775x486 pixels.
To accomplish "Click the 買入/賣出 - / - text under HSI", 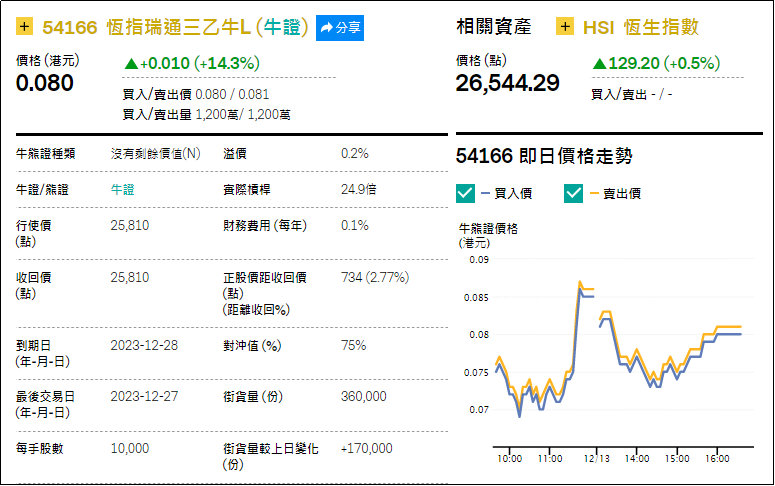I will (632, 94).
